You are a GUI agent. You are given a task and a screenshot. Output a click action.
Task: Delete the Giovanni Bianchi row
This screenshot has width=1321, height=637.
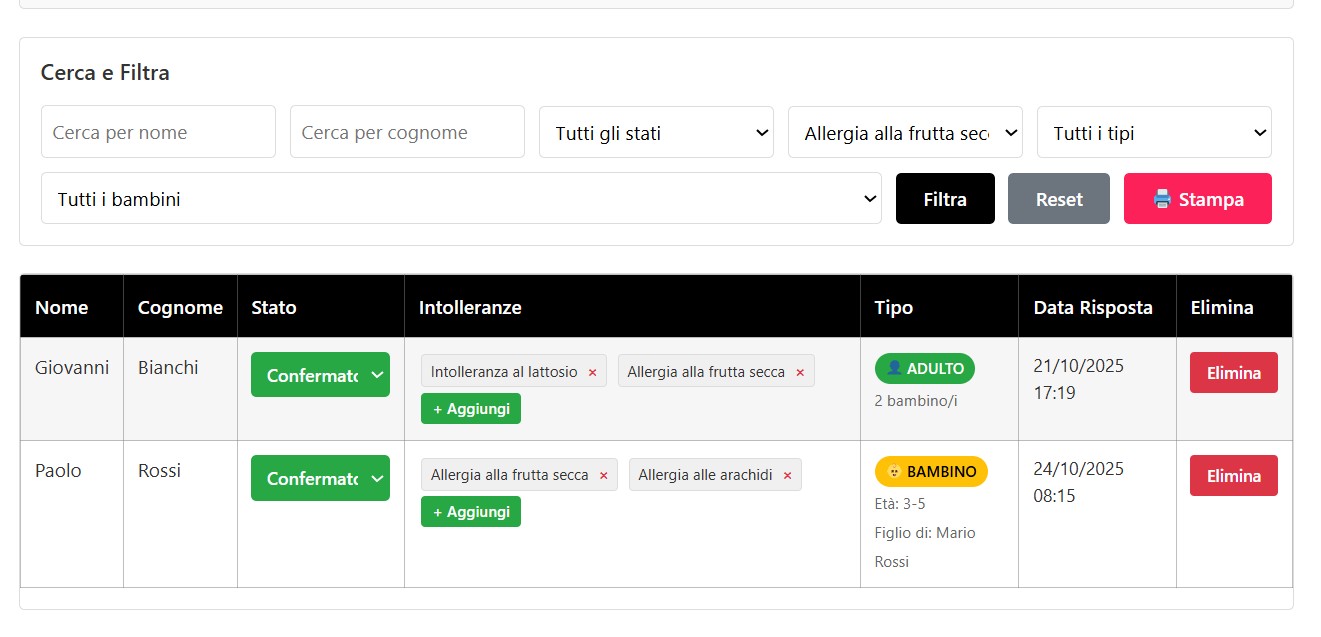(1233, 373)
